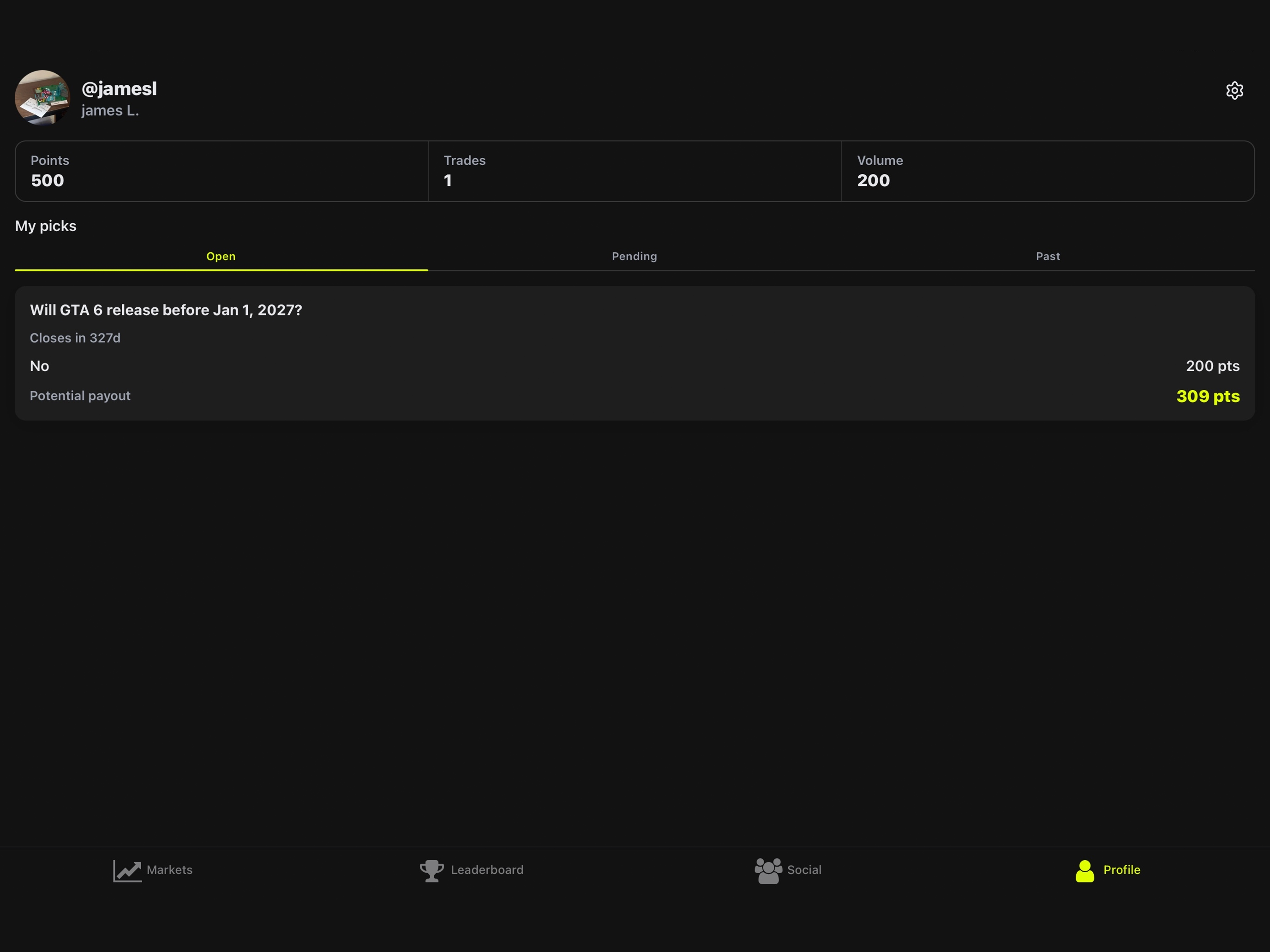The width and height of the screenshot is (1270, 952).
Task: Open the Markets tab label
Action: click(169, 870)
